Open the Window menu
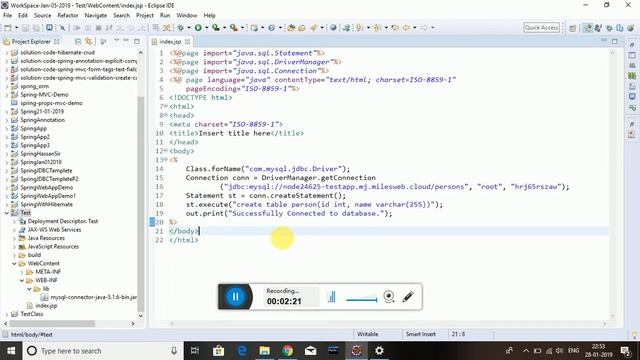Viewport: 640px width, 360px height. coord(187,15)
